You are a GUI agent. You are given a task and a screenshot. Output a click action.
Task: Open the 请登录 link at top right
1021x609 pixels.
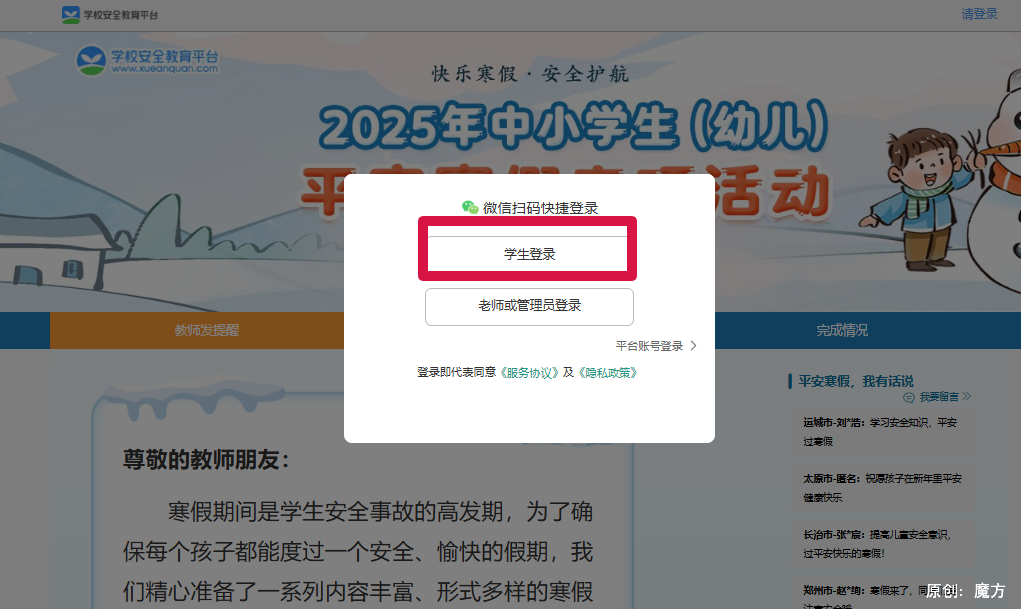click(x=978, y=14)
